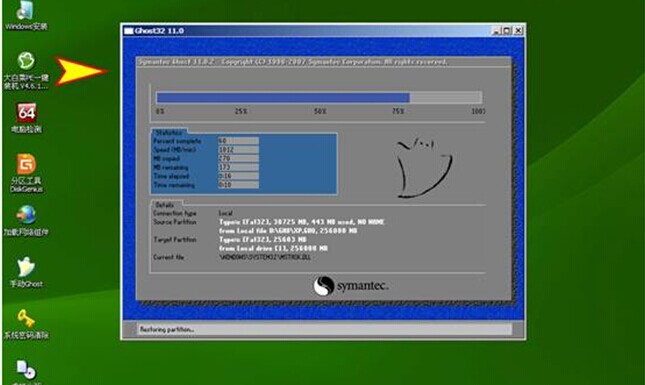Click the "Restoring partition..." status bar
The width and height of the screenshot is (645, 385).
(324, 329)
